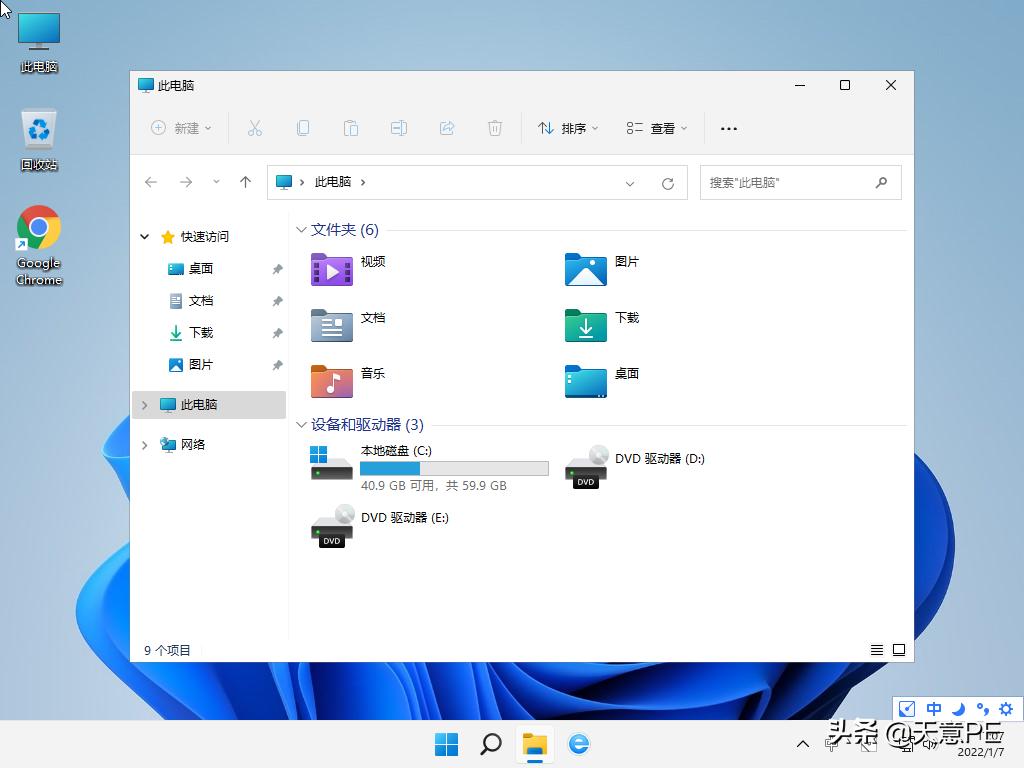1024x768 pixels.
Task: Open DVD 驱动器 (D:) drive
Action: click(x=635, y=466)
